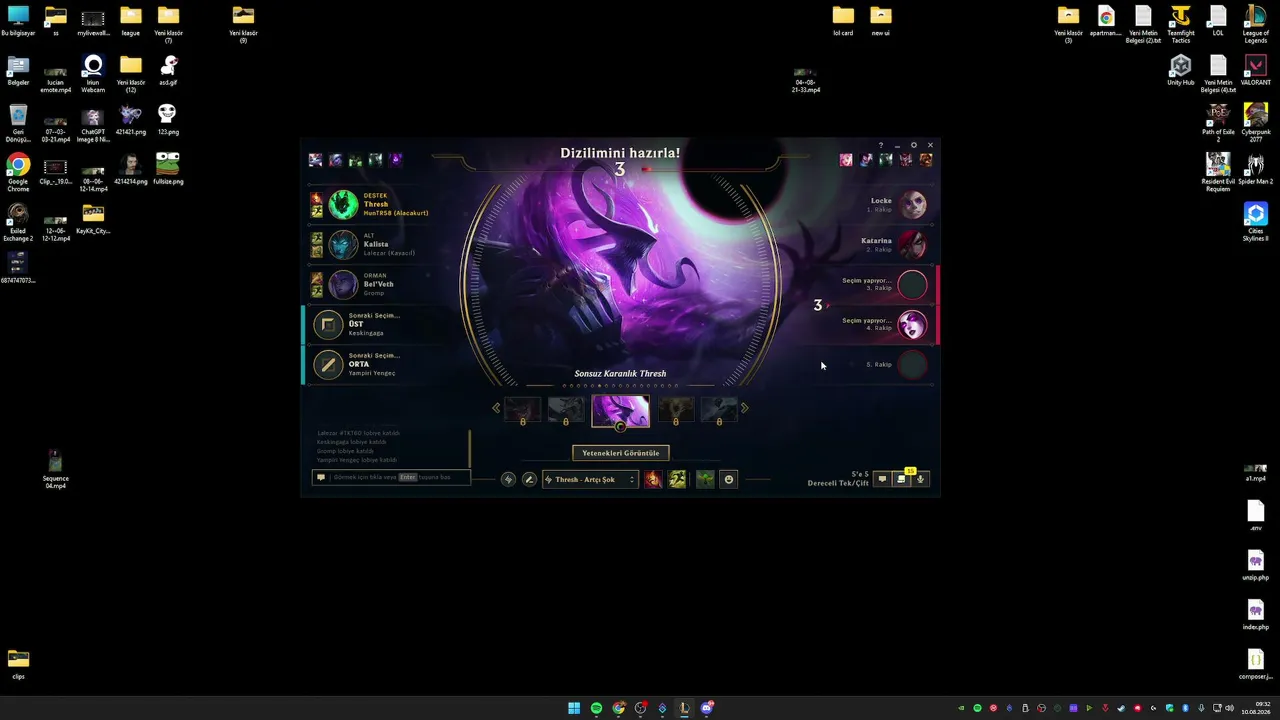This screenshot has width=1280, height=720.
Task: Select the Teamfight Tactics desktop shortcut
Action: [x=1181, y=25]
